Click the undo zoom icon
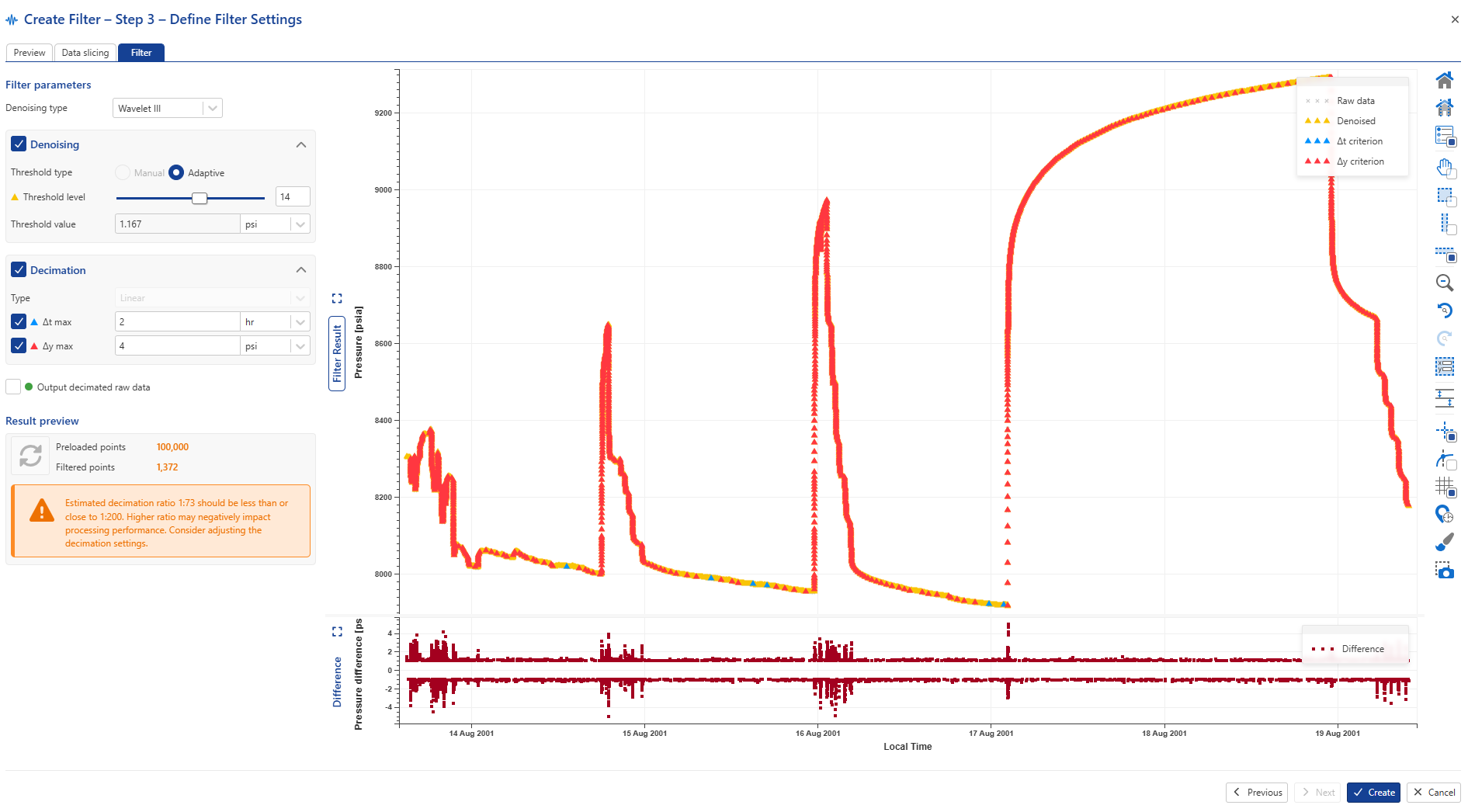 point(1444,311)
